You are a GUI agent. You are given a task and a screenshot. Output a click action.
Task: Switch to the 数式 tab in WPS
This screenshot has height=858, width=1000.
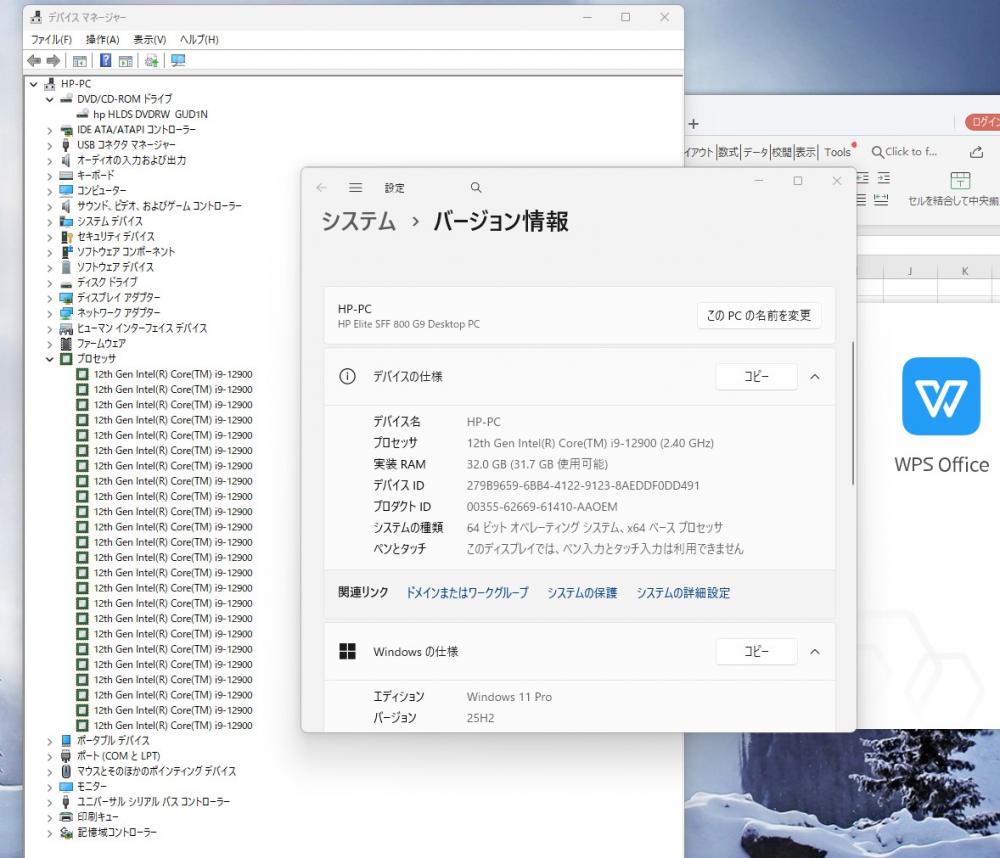[728, 152]
